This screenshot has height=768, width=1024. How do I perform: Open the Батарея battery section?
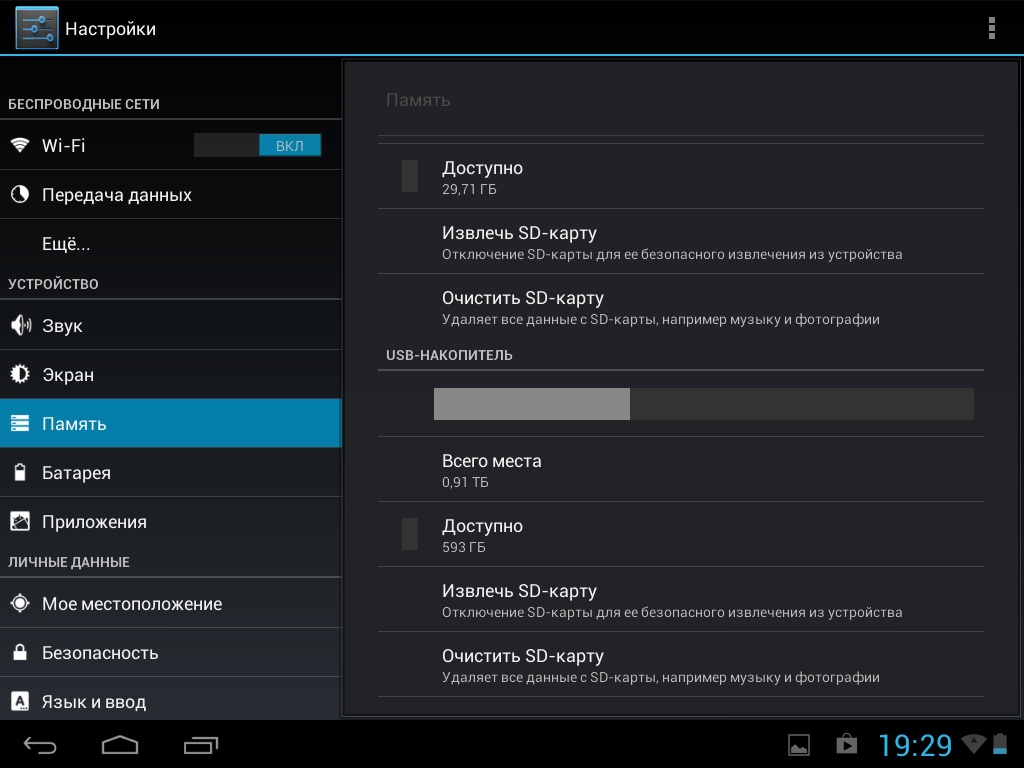[x=76, y=473]
